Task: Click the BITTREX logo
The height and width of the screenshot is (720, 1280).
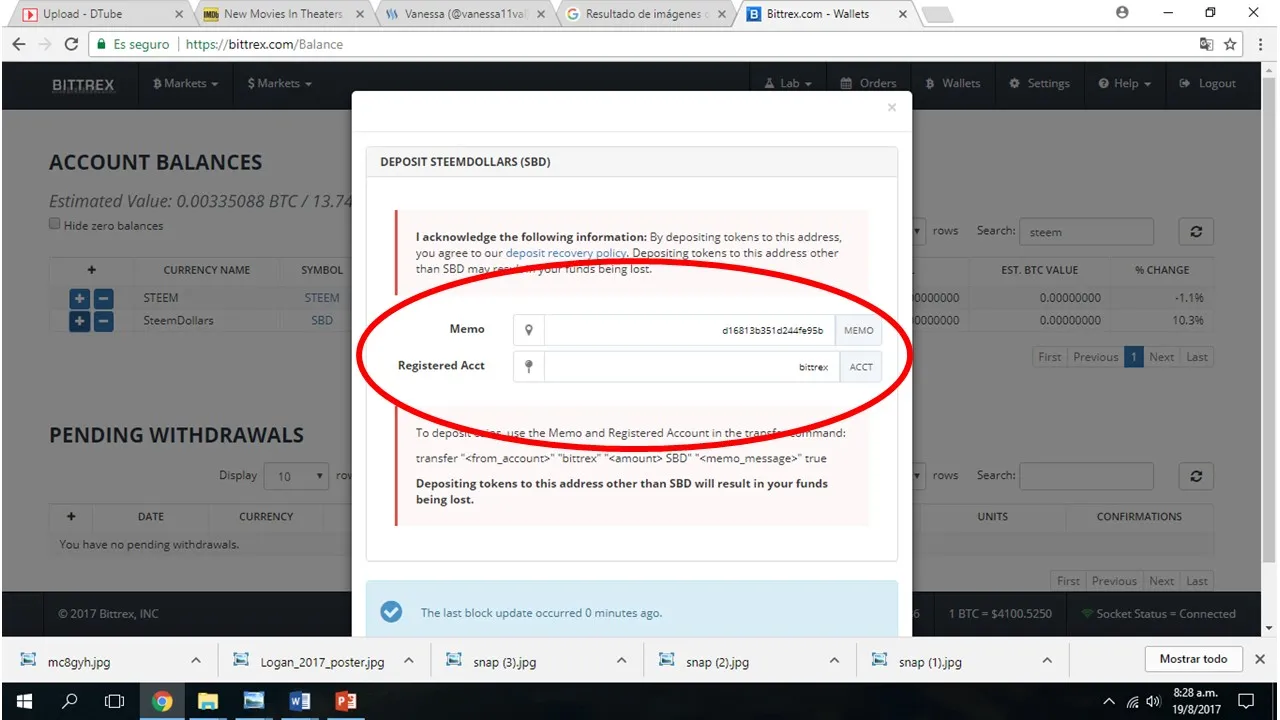Action: click(83, 85)
